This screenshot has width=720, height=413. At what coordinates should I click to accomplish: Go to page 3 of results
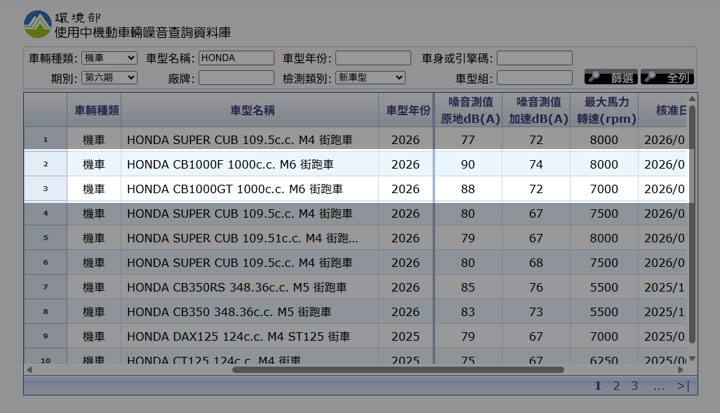634,385
